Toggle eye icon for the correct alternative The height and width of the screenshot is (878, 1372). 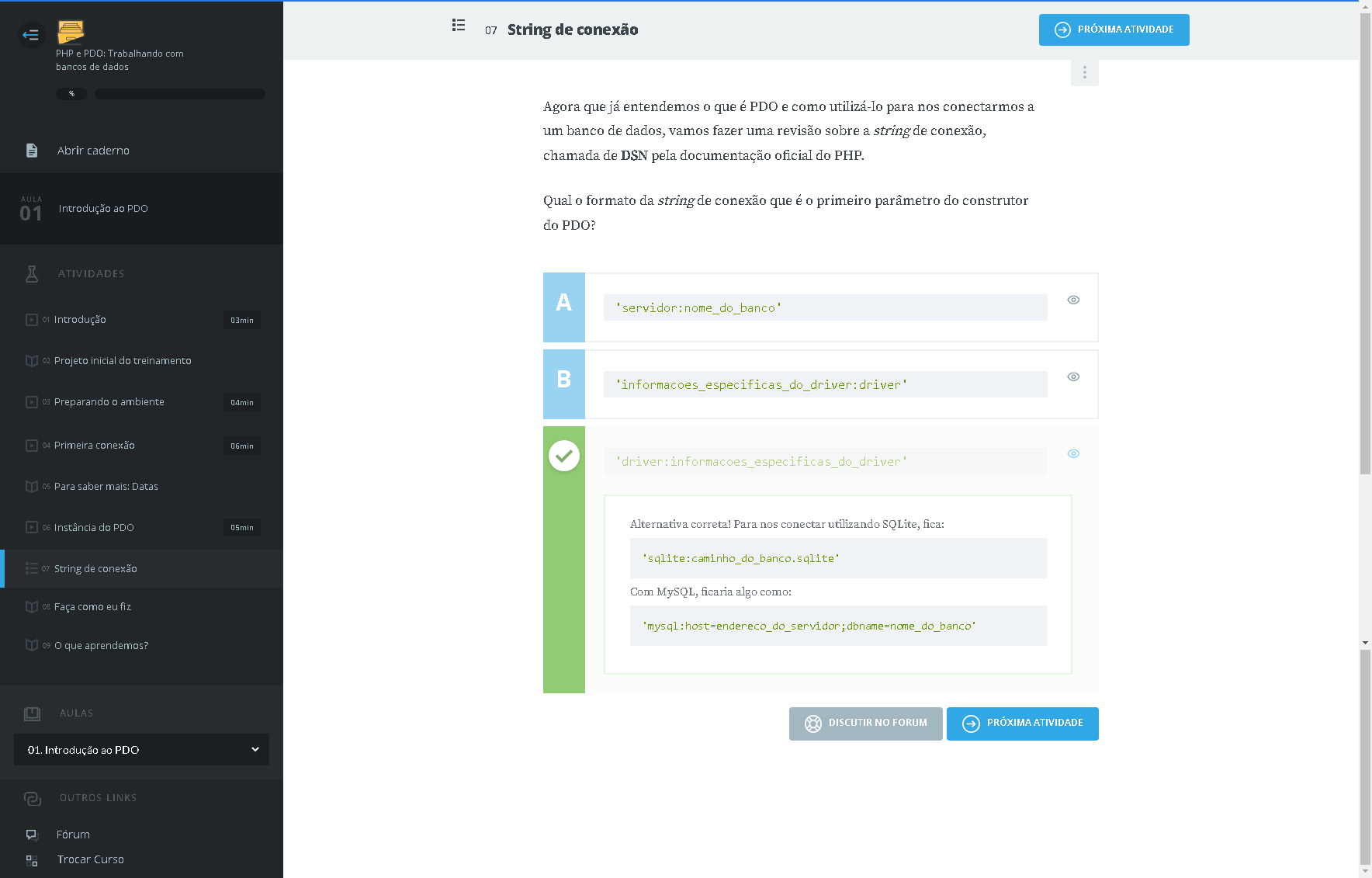pos(1073,454)
